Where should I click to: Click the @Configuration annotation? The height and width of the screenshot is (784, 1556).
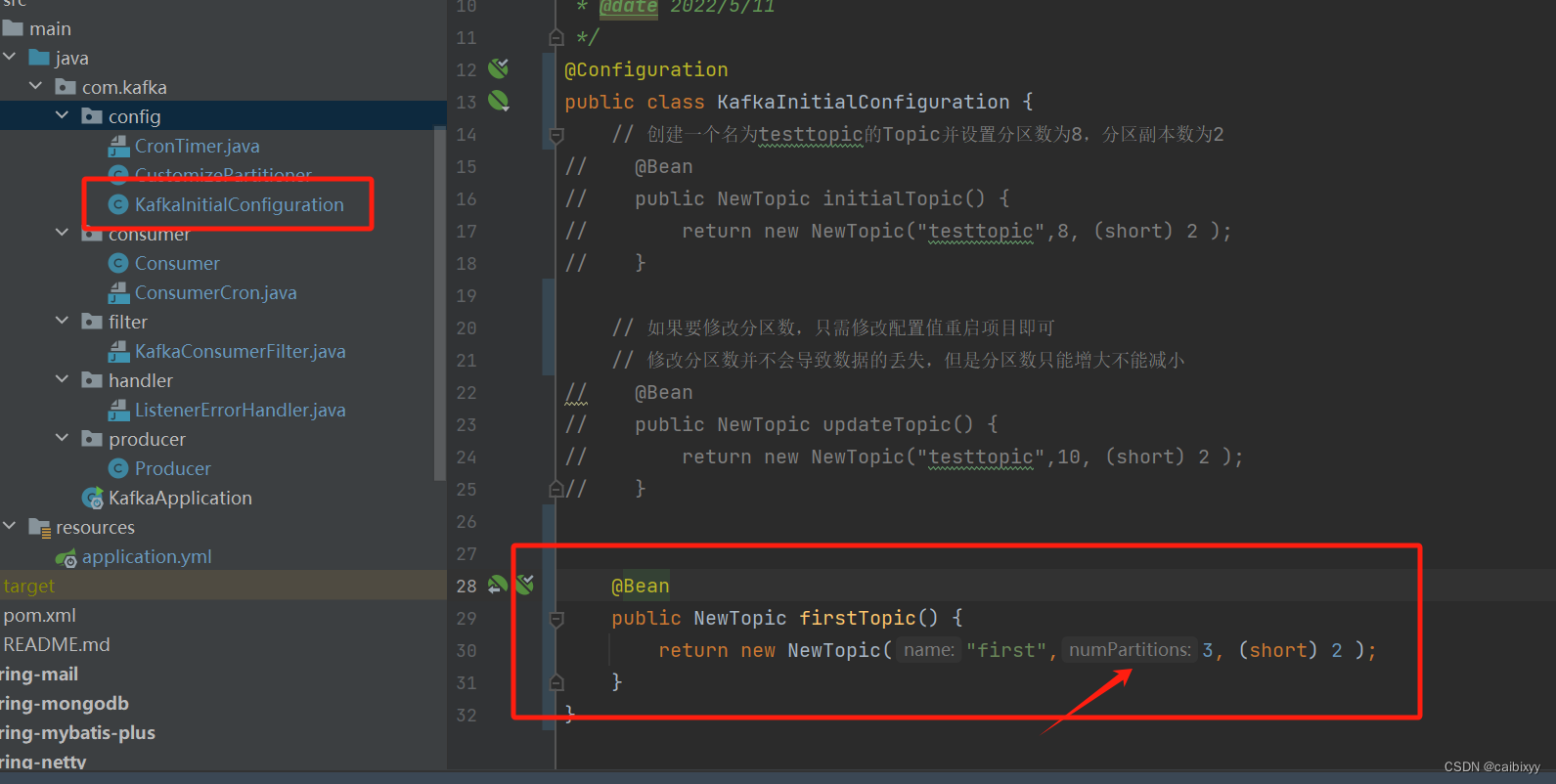646,69
